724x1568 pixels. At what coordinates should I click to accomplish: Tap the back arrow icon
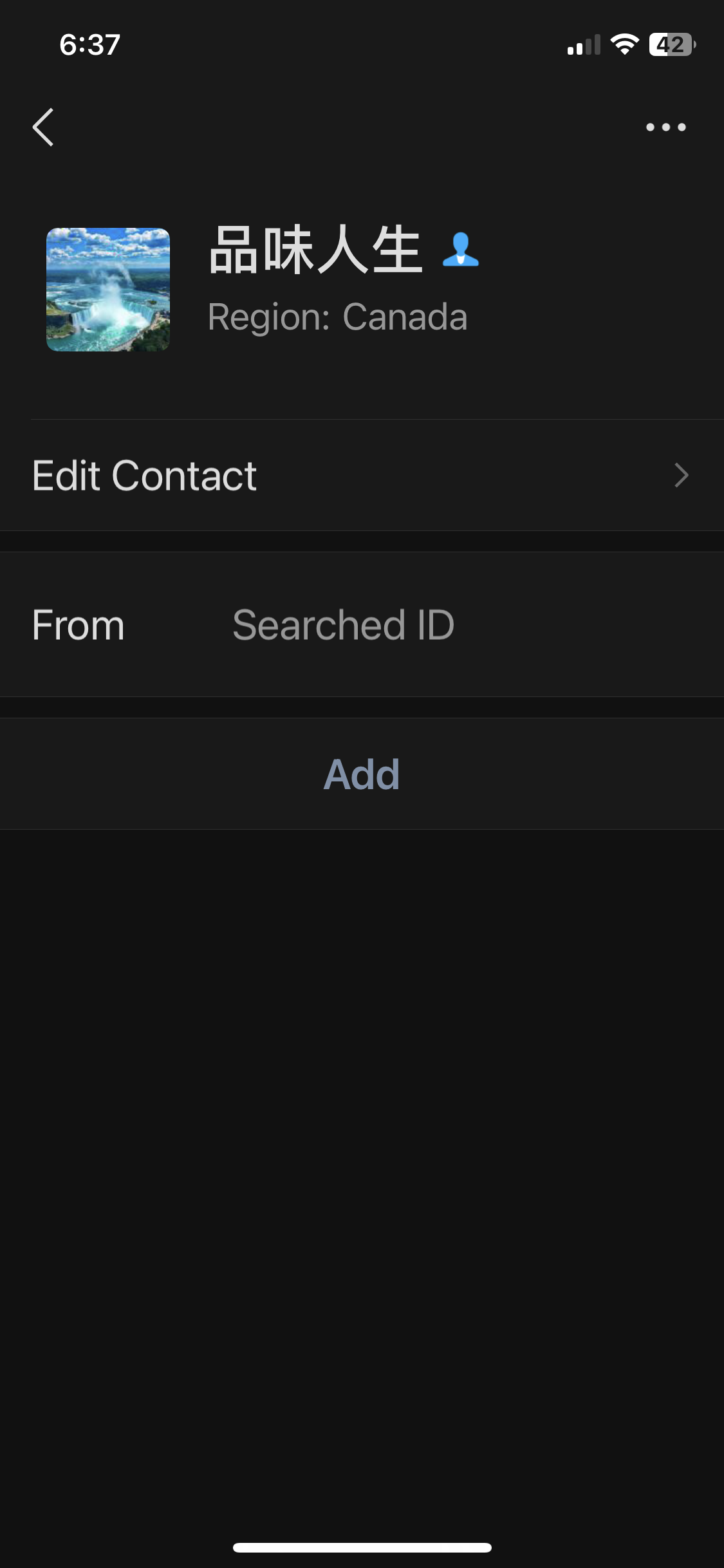tap(43, 127)
